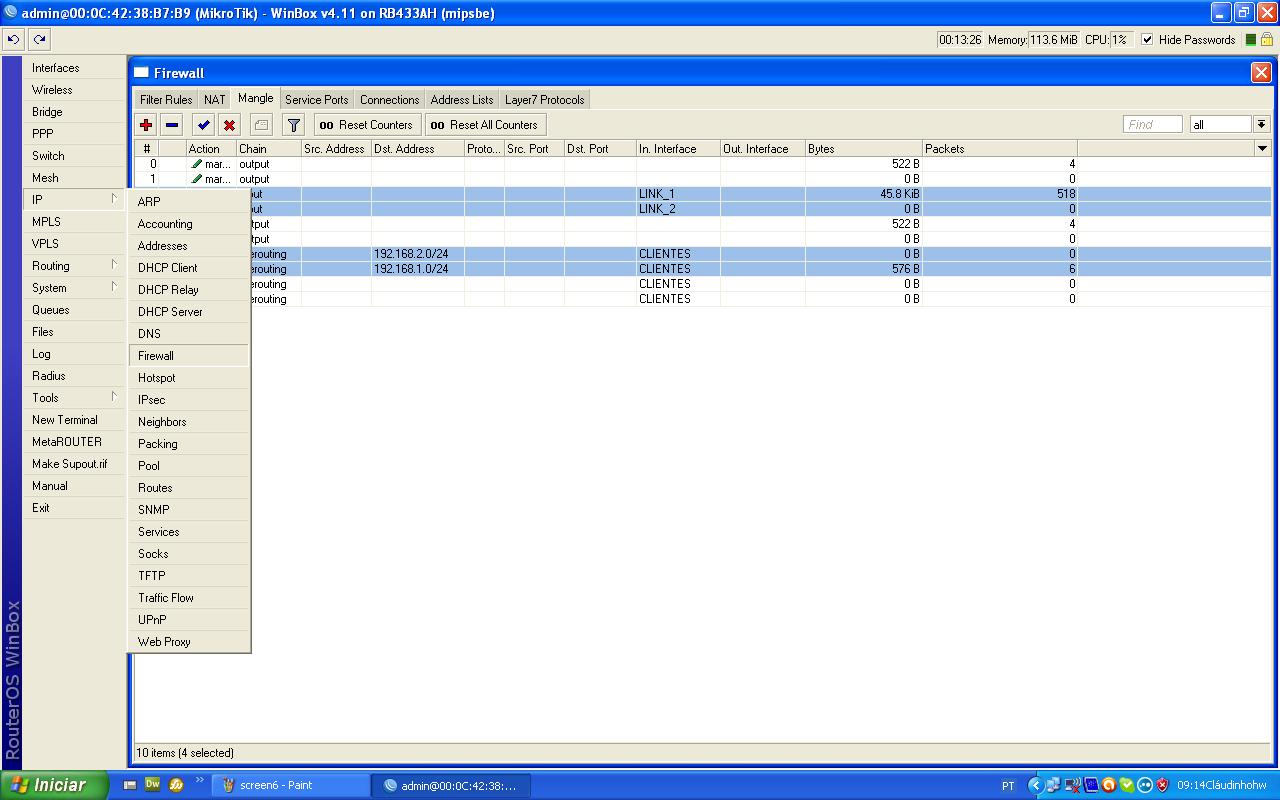
Task: Remove selected rules with the blue minus icon
Action: point(172,125)
